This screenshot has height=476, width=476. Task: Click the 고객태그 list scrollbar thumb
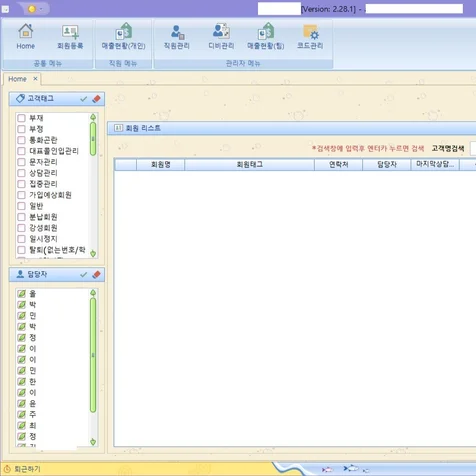[93, 139]
